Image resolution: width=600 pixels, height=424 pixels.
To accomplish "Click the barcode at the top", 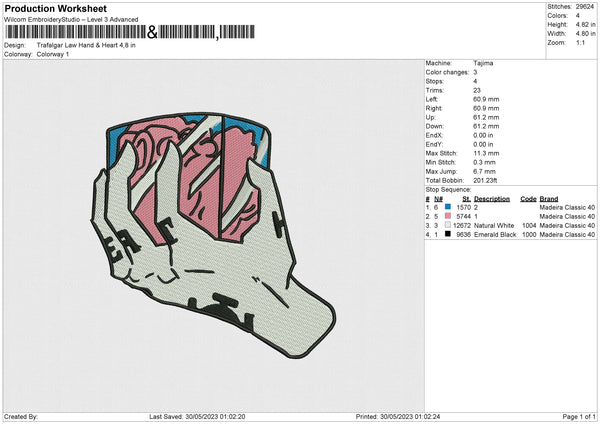I will point(130,32).
